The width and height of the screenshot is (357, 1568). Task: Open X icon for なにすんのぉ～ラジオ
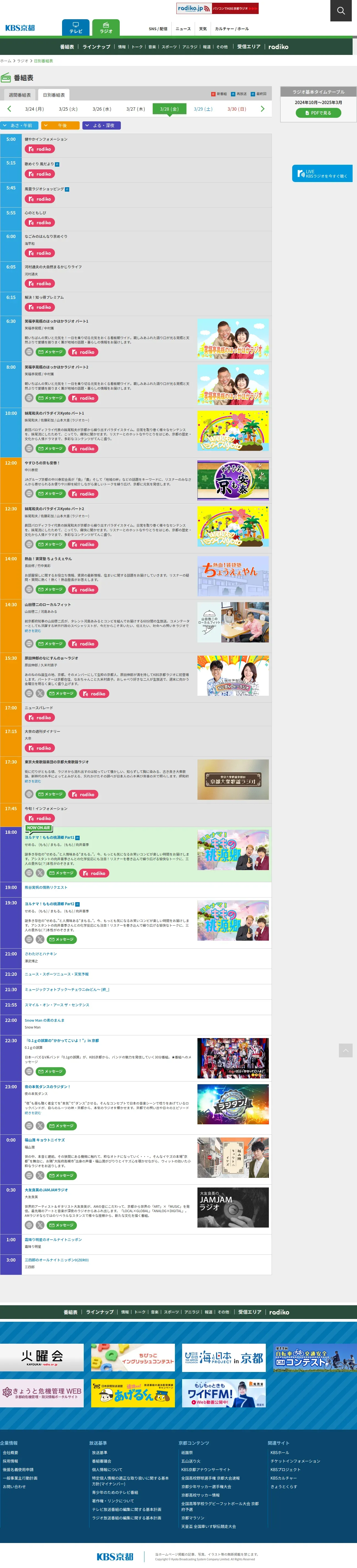coord(40,693)
